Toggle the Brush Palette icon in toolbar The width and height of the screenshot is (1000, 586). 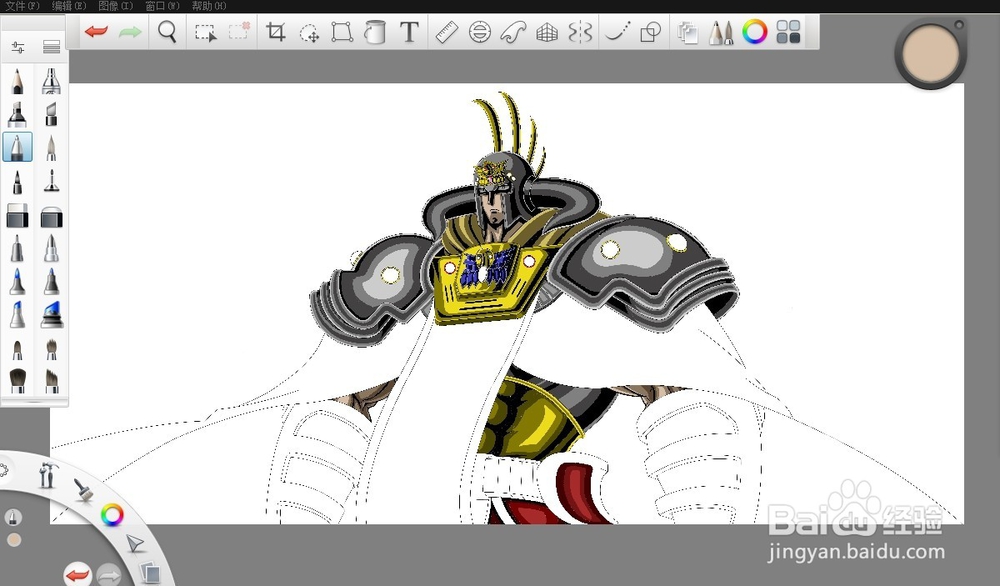pyautogui.click(x=721, y=32)
